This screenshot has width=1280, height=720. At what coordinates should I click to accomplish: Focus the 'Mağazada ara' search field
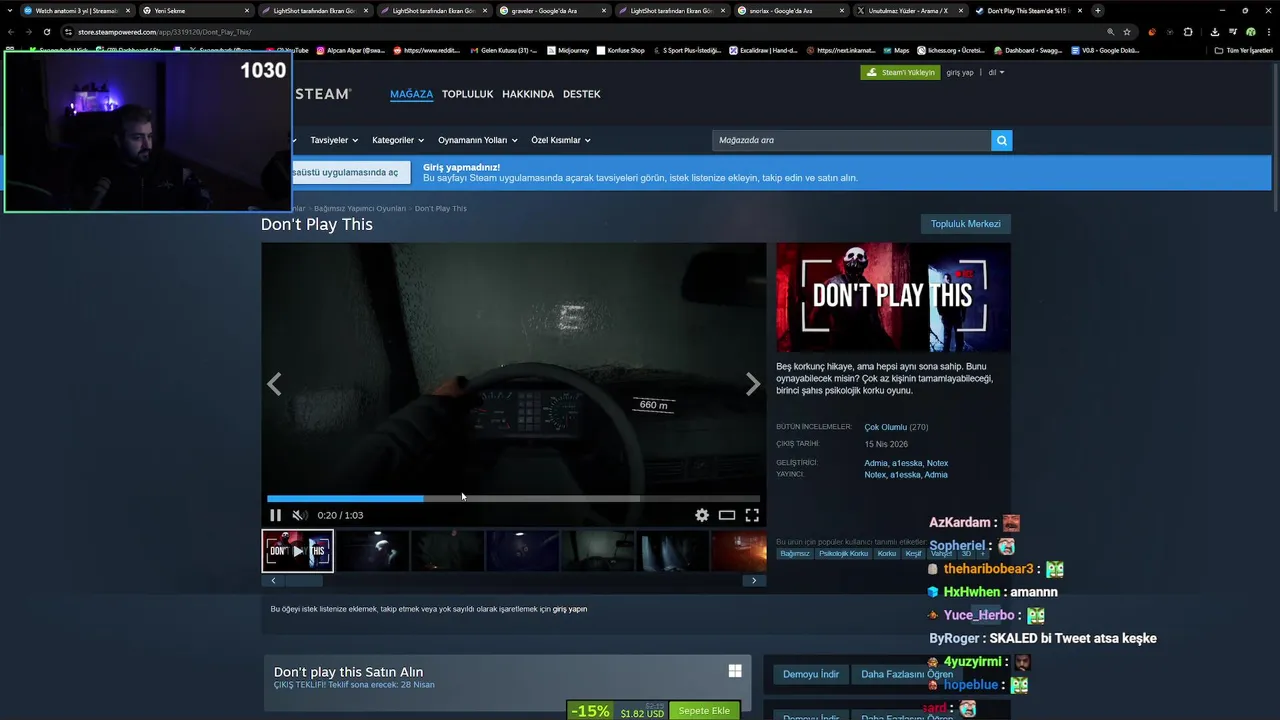click(851, 140)
